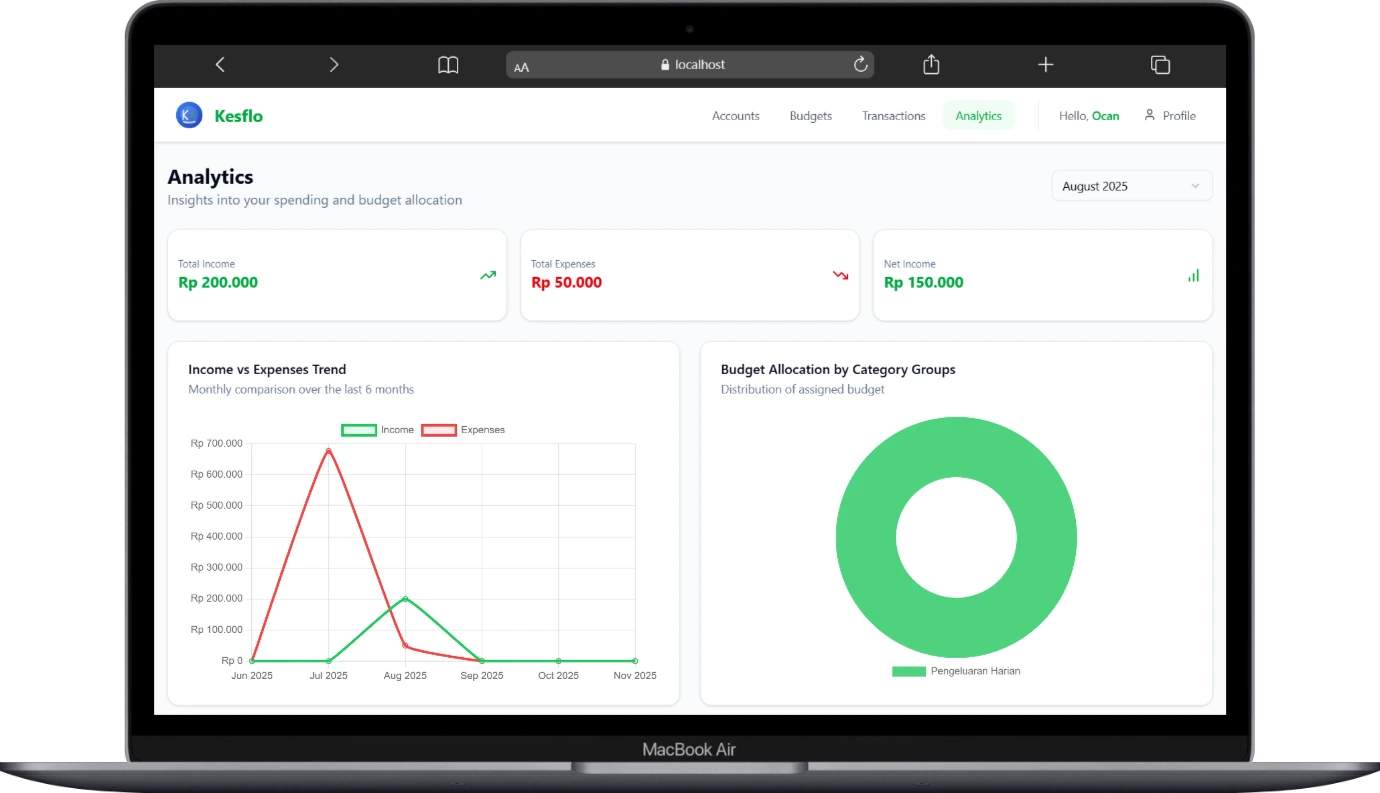The image size is (1380, 793).
Task: Toggle the Expenses series in the chart legend
Action: click(462, 430)
